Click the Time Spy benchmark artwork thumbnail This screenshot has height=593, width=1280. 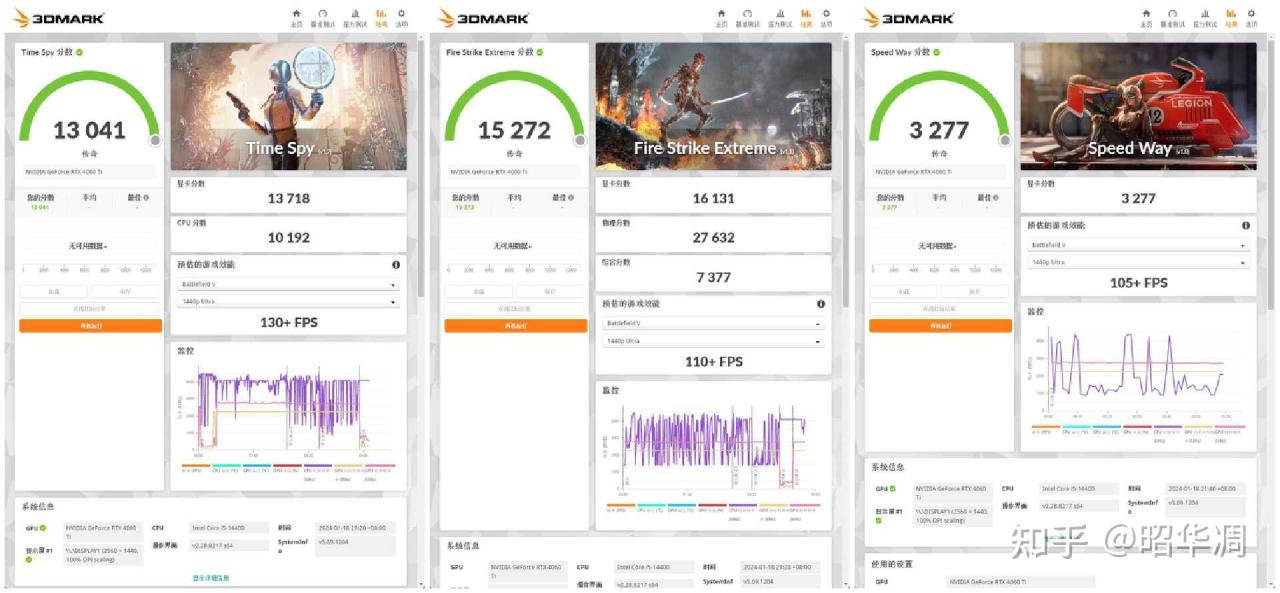click(x=289, y=107)
